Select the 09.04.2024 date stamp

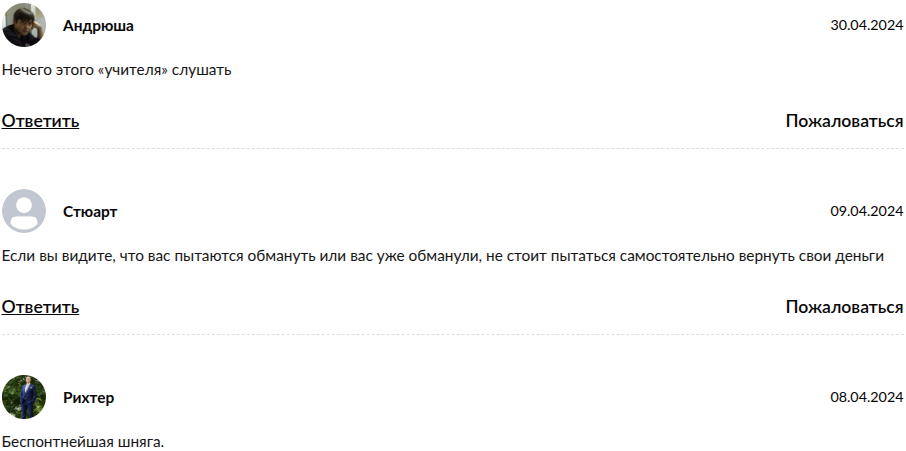(866, 212)
